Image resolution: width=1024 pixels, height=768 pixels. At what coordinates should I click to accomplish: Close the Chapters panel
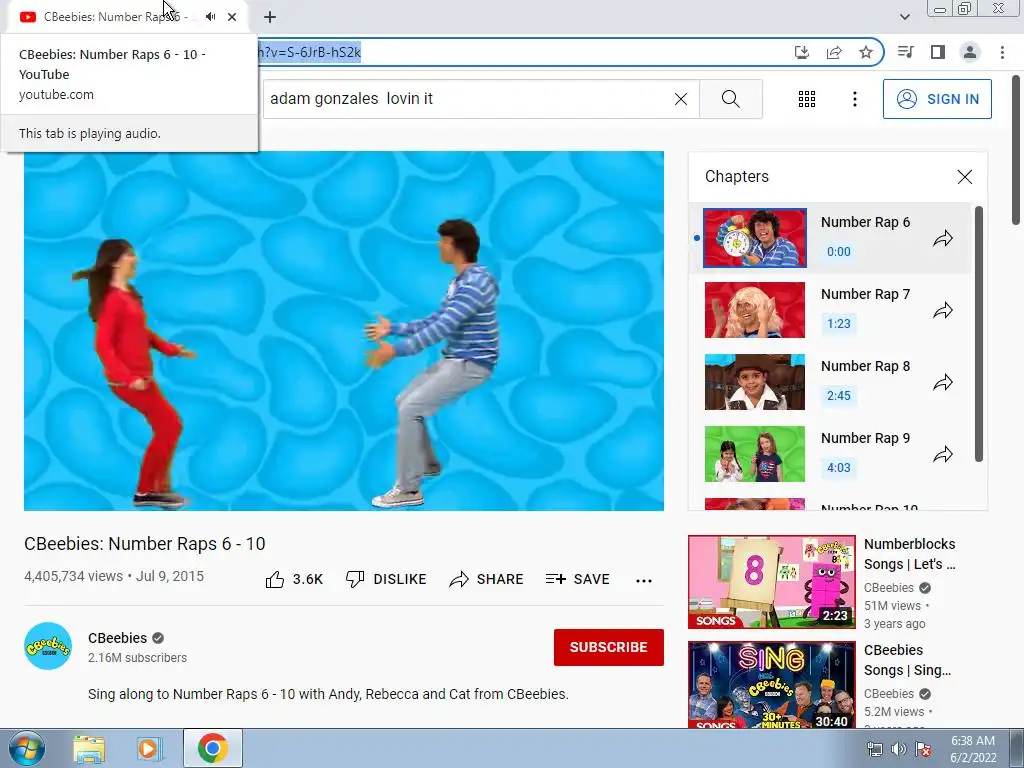pos(965,177)
